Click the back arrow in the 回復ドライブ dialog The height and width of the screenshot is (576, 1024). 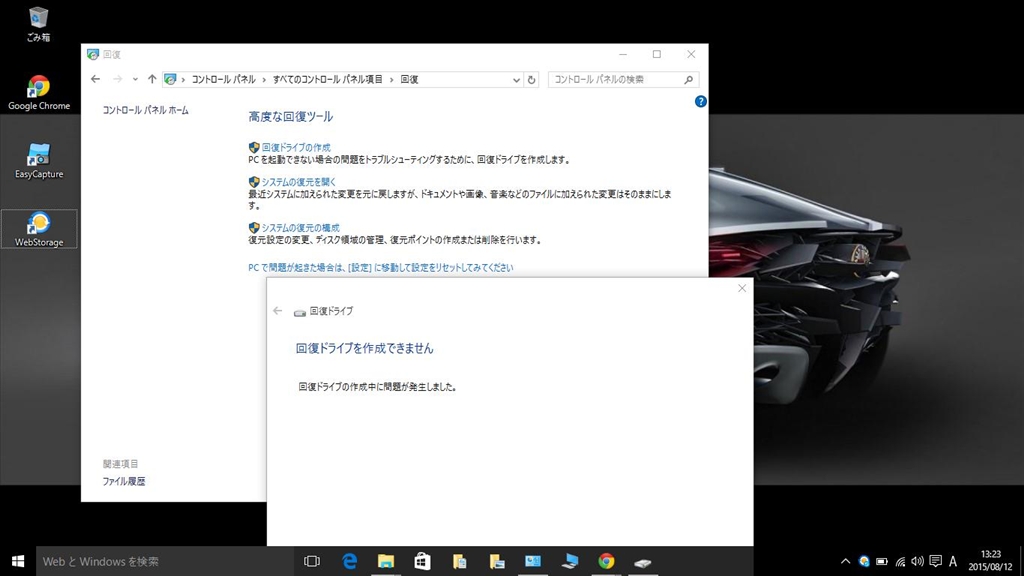(x=278, y=311)
